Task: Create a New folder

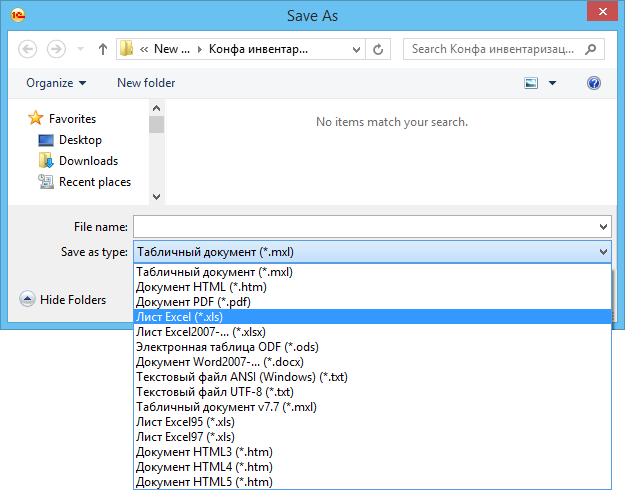Action: pyautogui.click(x=146, y=83)
